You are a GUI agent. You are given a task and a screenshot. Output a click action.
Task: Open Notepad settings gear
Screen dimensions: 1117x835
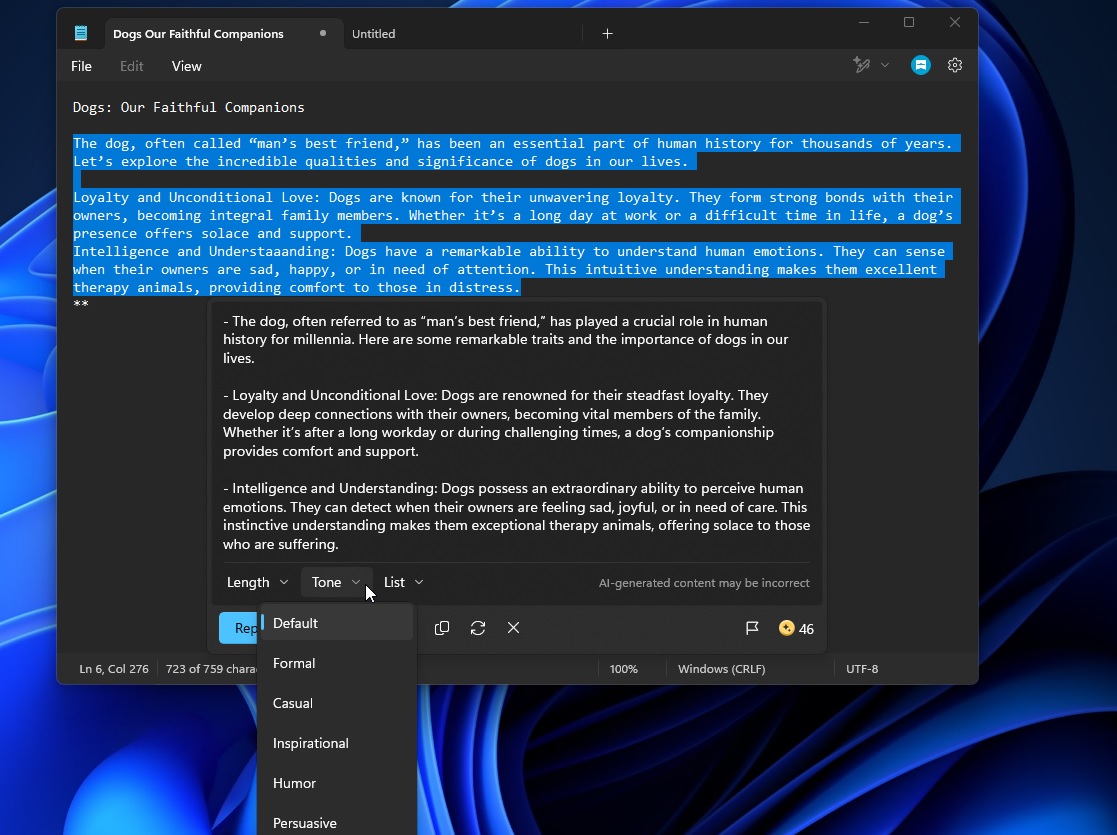[955, 65]
